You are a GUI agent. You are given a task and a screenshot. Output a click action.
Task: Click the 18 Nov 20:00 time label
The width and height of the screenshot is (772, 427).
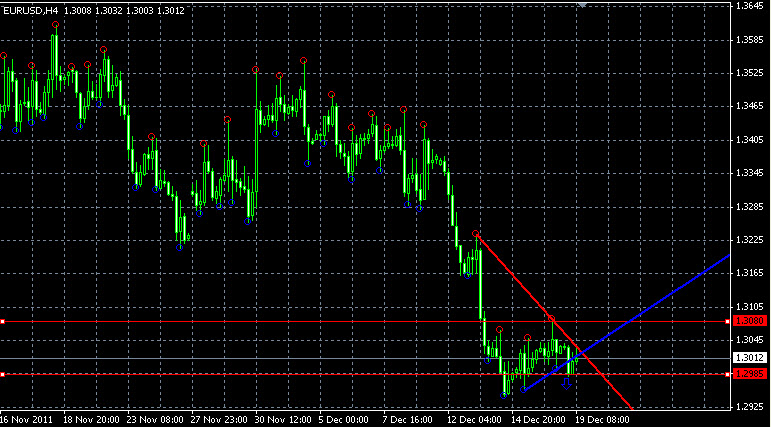[92, 420]
